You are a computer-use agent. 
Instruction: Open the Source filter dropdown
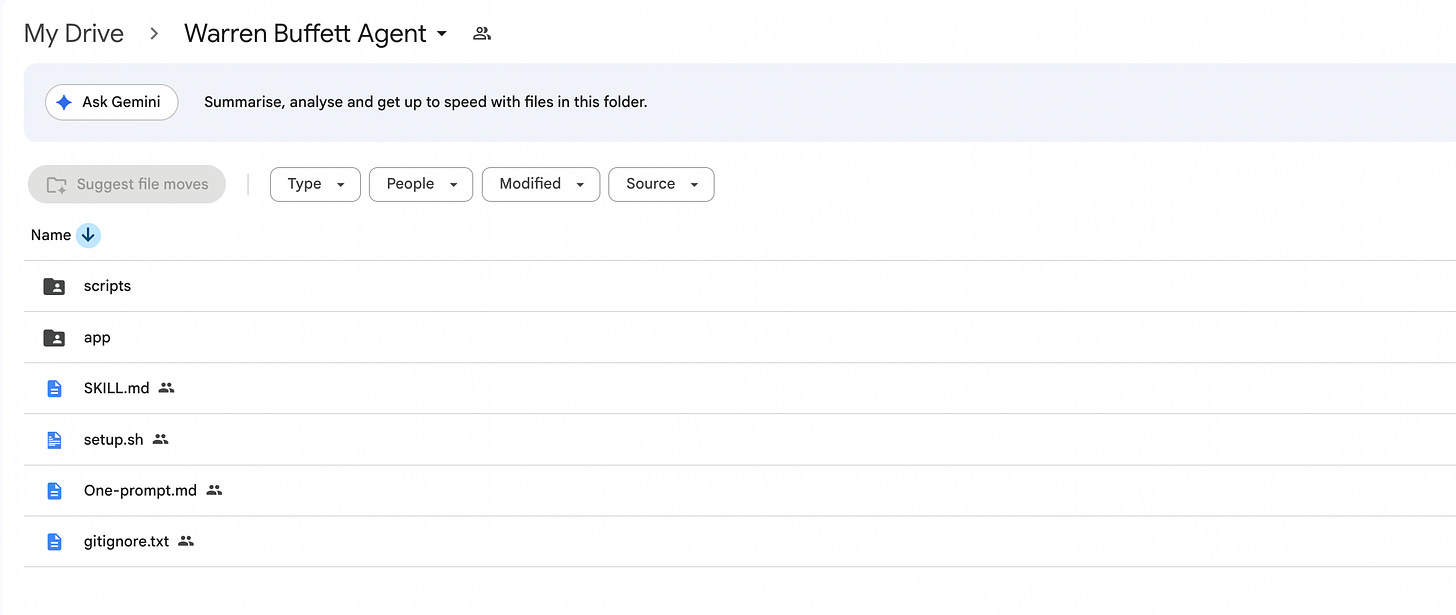(661, 184)
